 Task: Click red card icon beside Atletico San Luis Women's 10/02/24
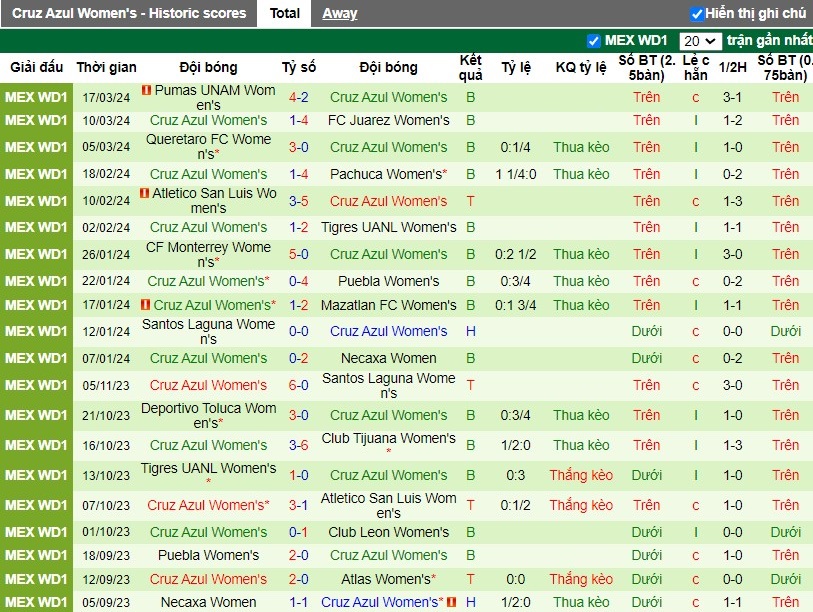tap(145, 193)
